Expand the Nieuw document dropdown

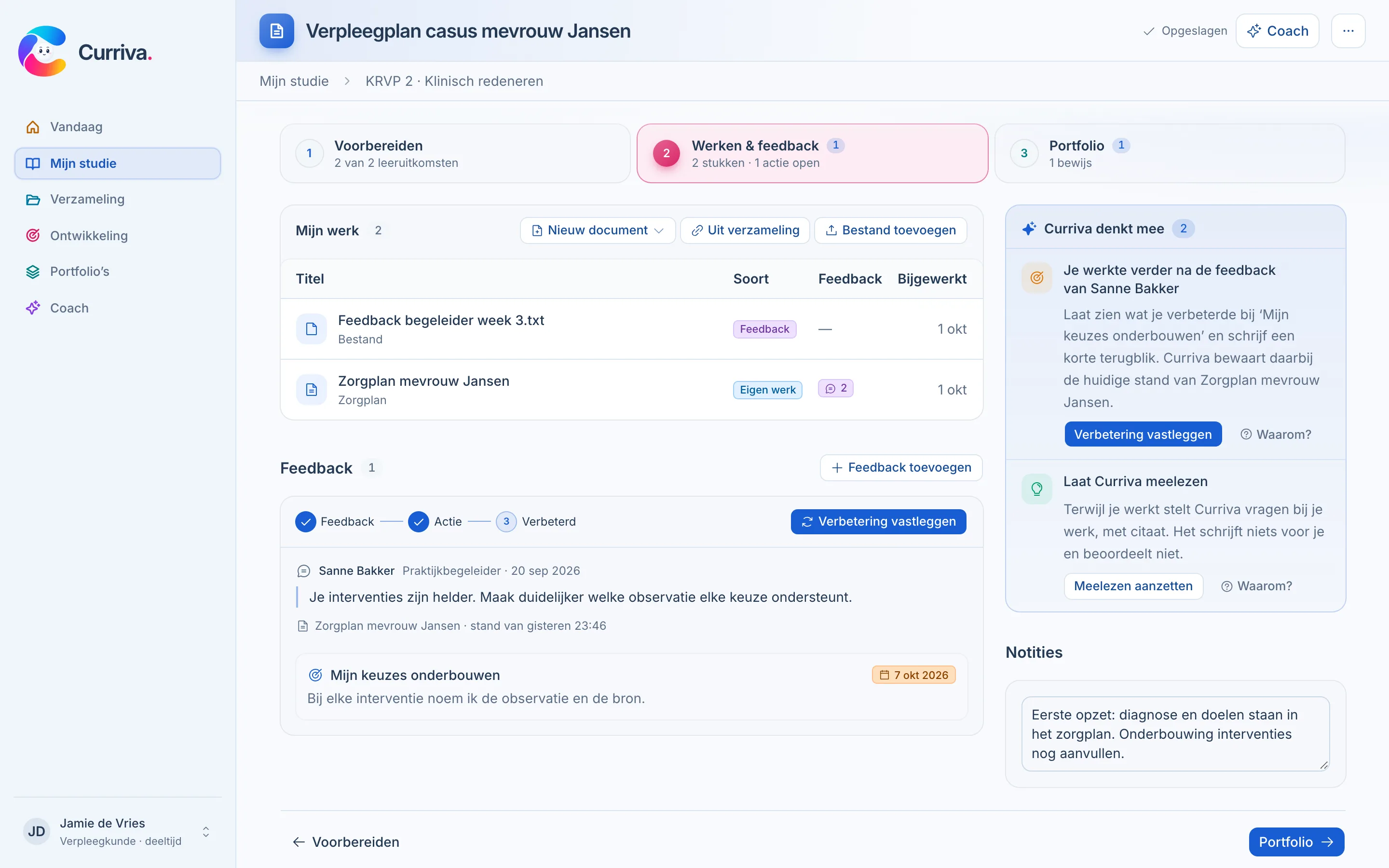[x=598, y=230]
